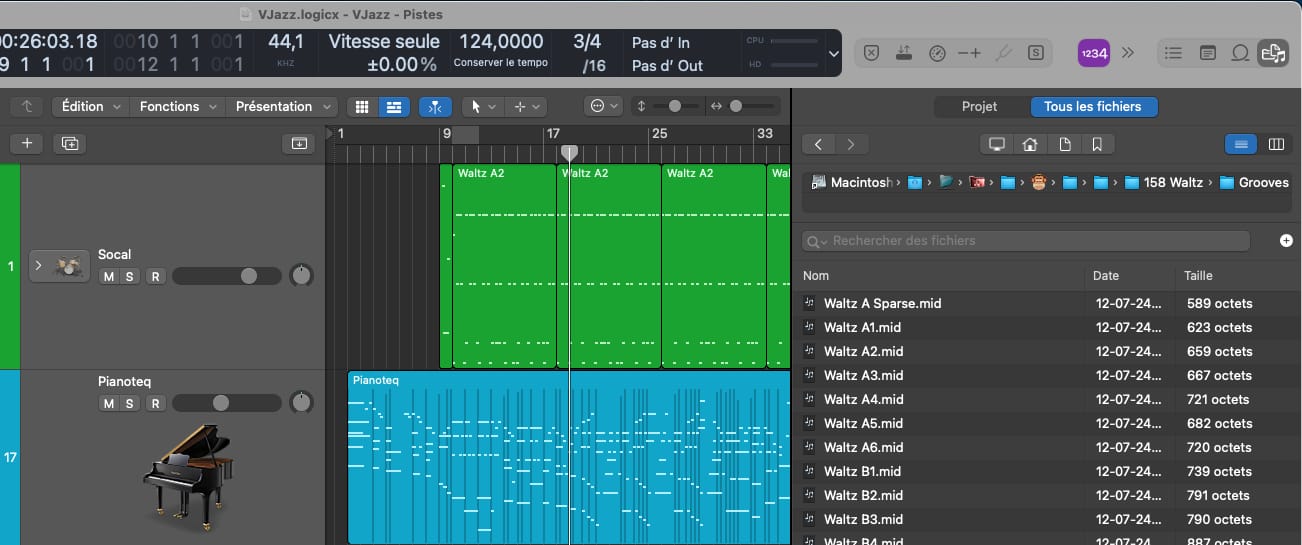Open the Présentation menu
Screen dimensions: 1302x545
click(283, 106)
